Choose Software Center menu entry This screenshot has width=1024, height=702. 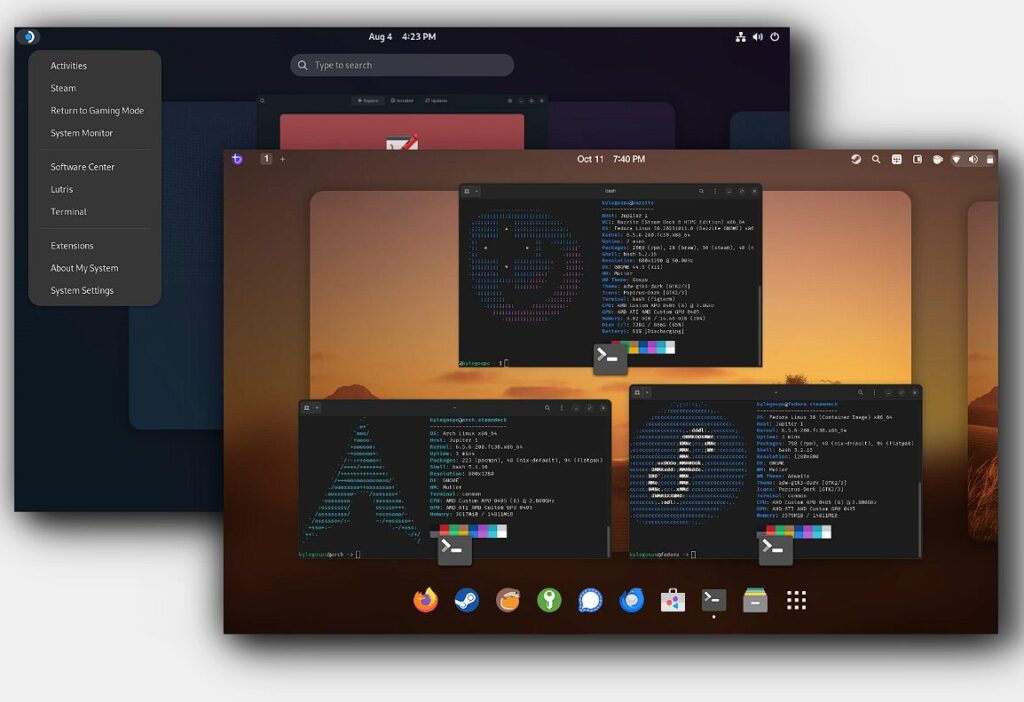coord(83,167)
